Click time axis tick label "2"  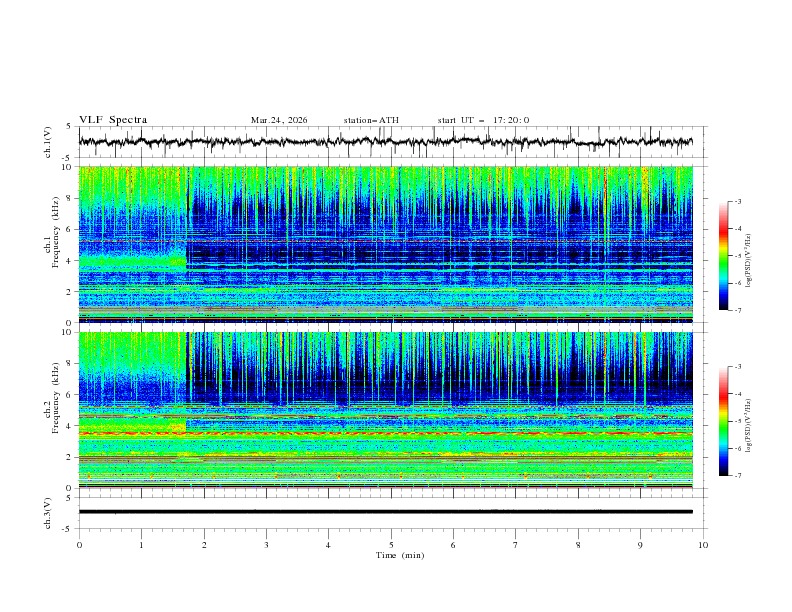[204, 545]
